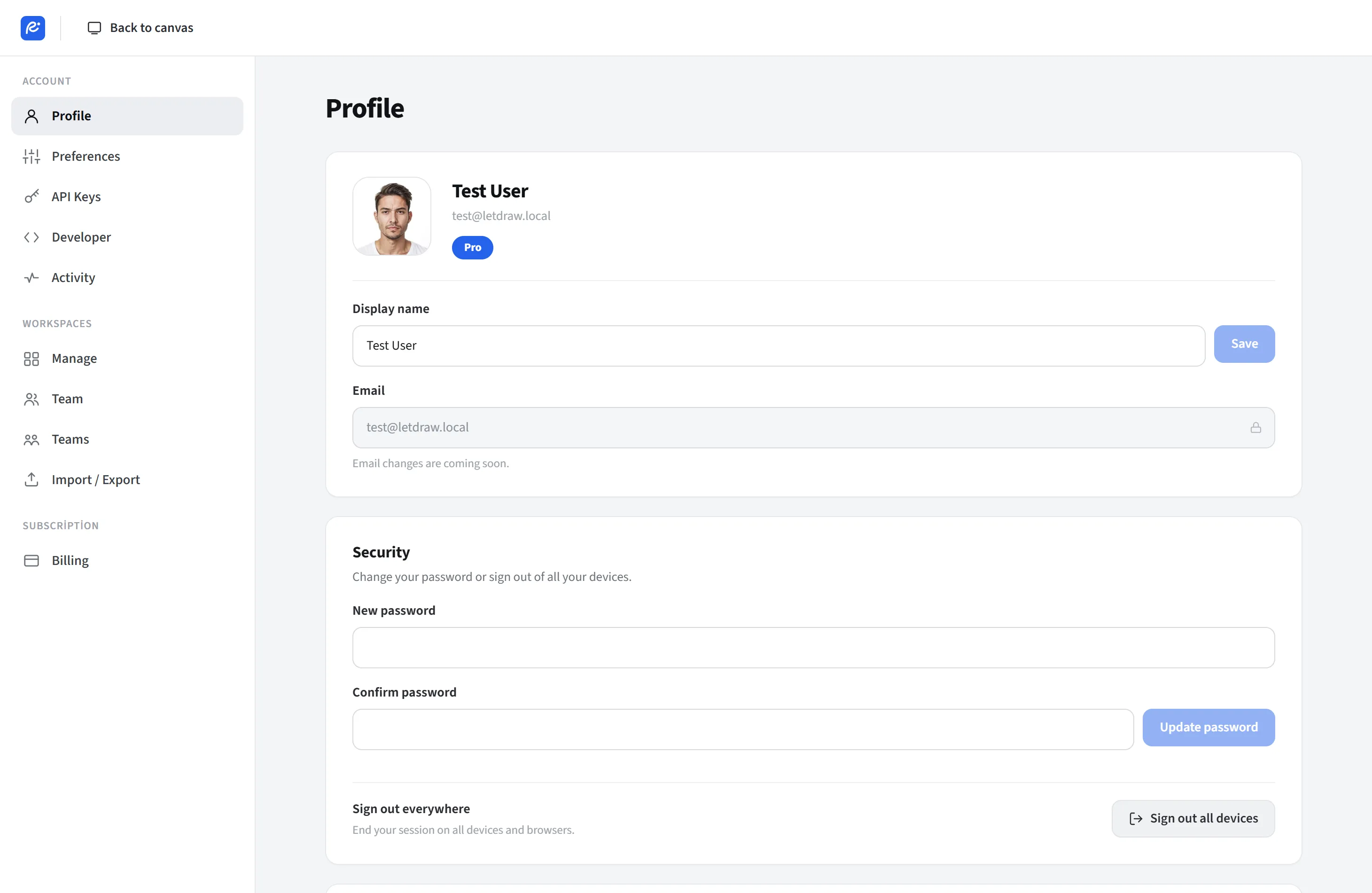1372x893 pixels.
Task: Click the Preferences sliders icon
Action: click(x=31, y=156)
